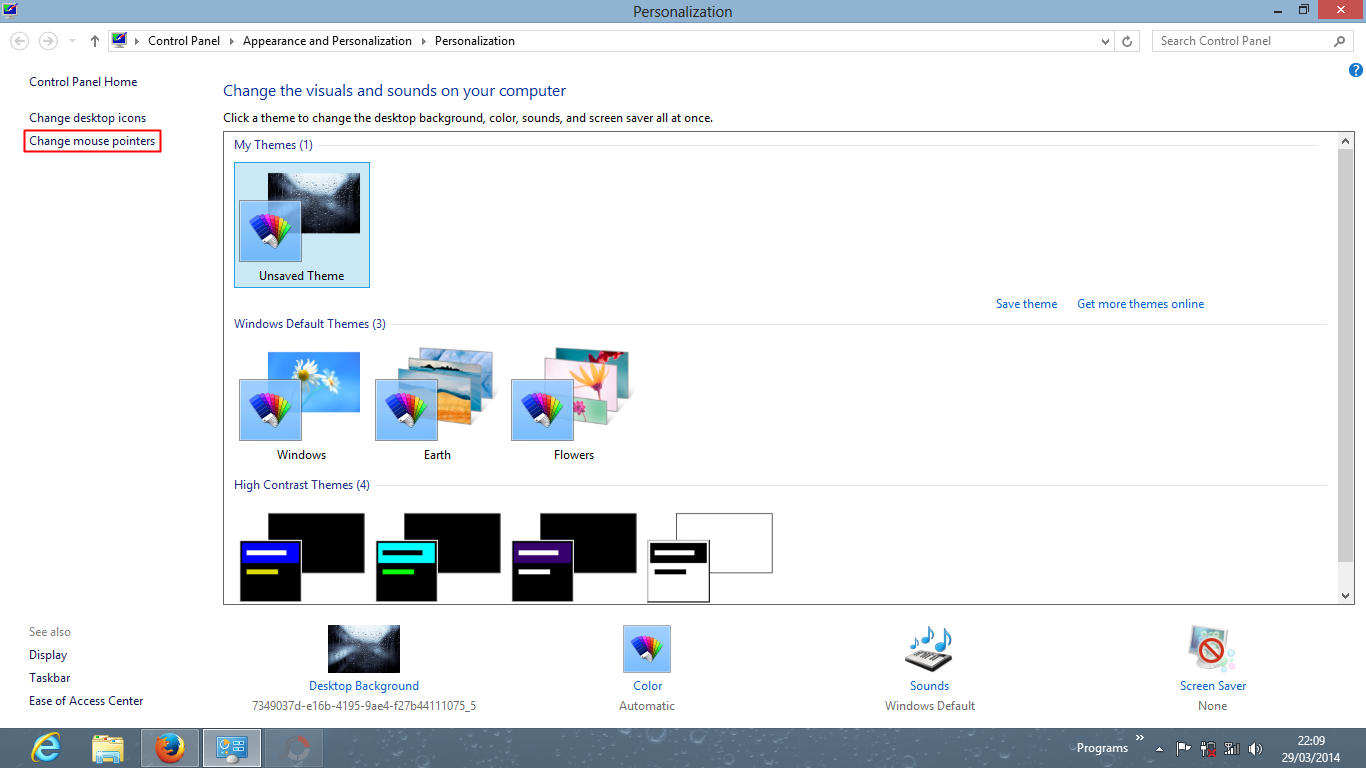Viewport: 1366px width, 768px height.
Task: Expand the Programs toolbar chevron
Action: click(x=1140, y=739)
